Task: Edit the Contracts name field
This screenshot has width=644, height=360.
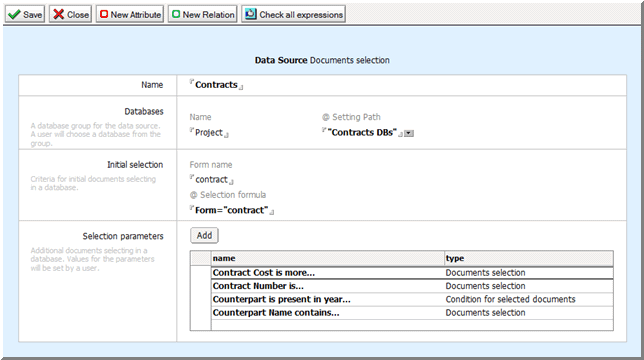Action: [x=216, y=85]
